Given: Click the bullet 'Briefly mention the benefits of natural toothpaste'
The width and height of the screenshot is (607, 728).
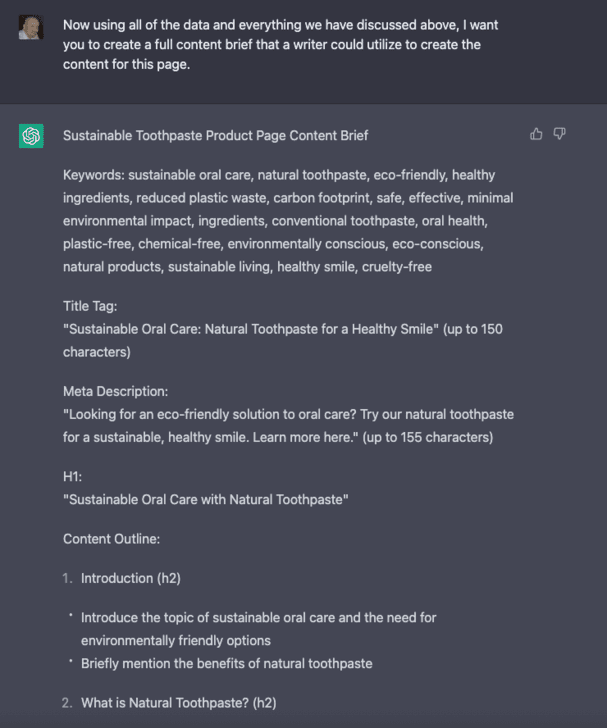Looking at the screenshot, I should click(227, 663).
